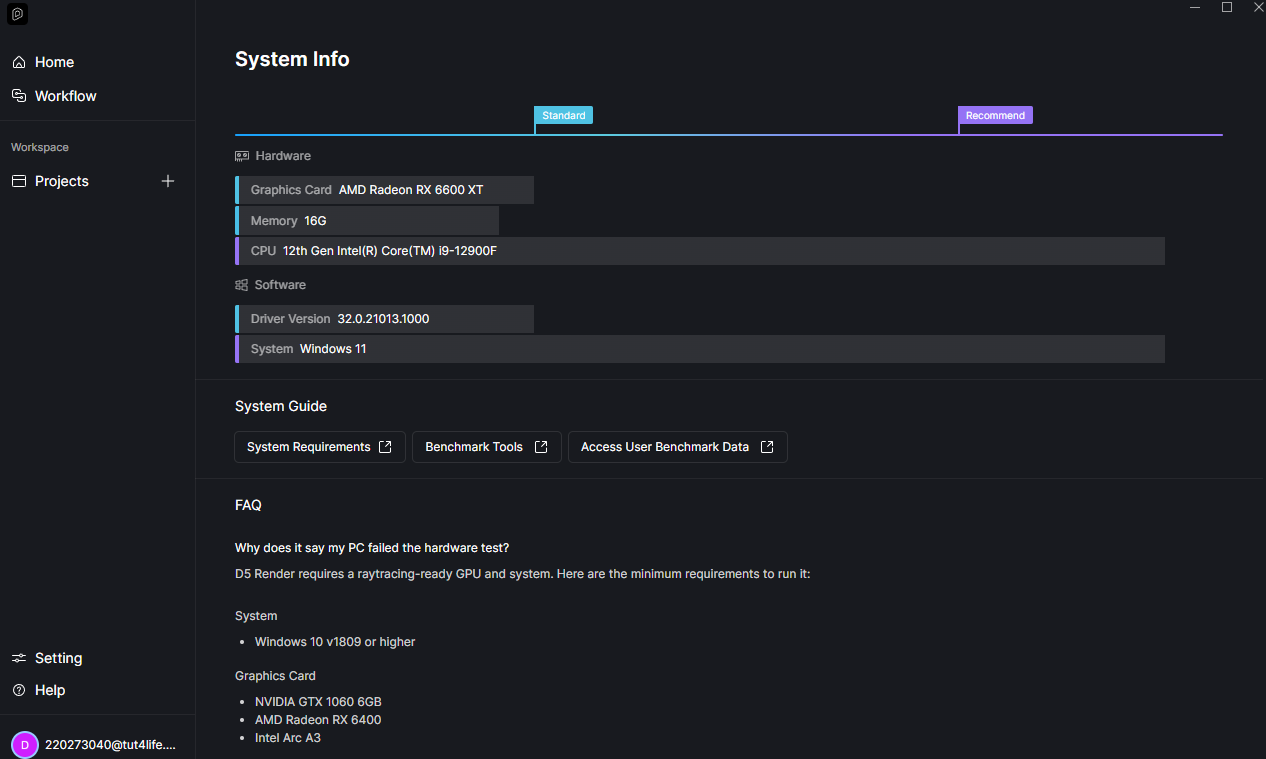
Task: Click the Setting sliders icon
Action: click(x=19, y=658)
